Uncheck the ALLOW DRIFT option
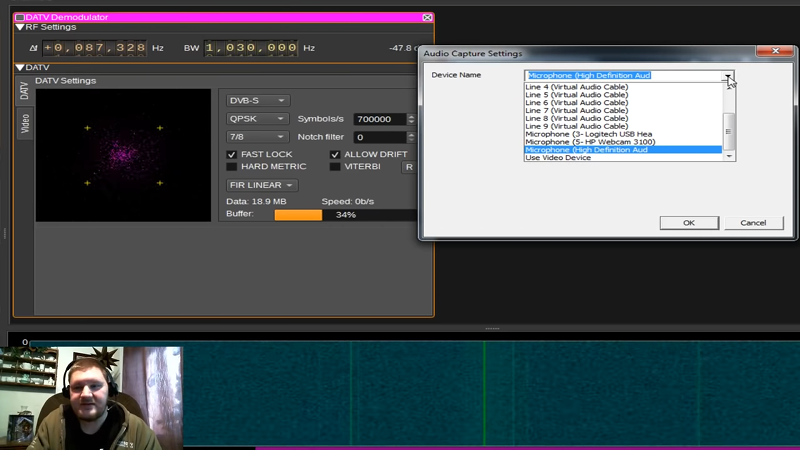 pyautogui.click(x=335, y=154)
